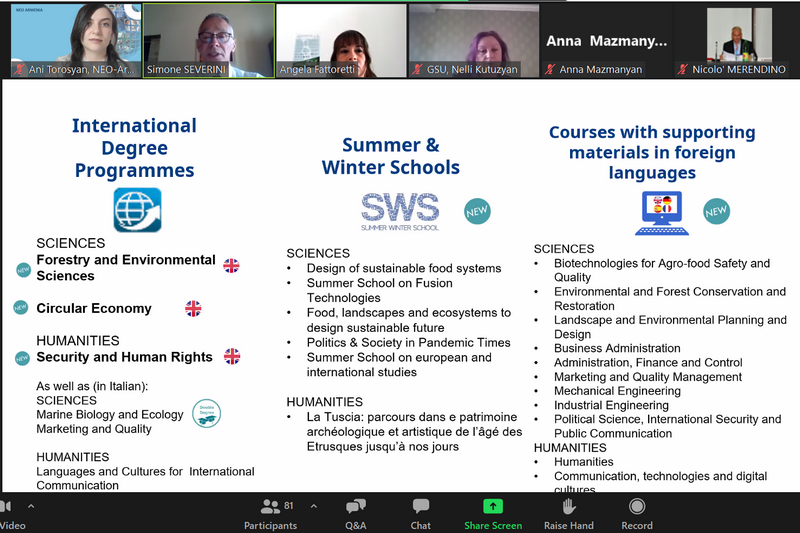800x533 pixels.
Task: Click 'Security and Human Rights' programme text
Action: pyautogui.click(x=124, y=357)
